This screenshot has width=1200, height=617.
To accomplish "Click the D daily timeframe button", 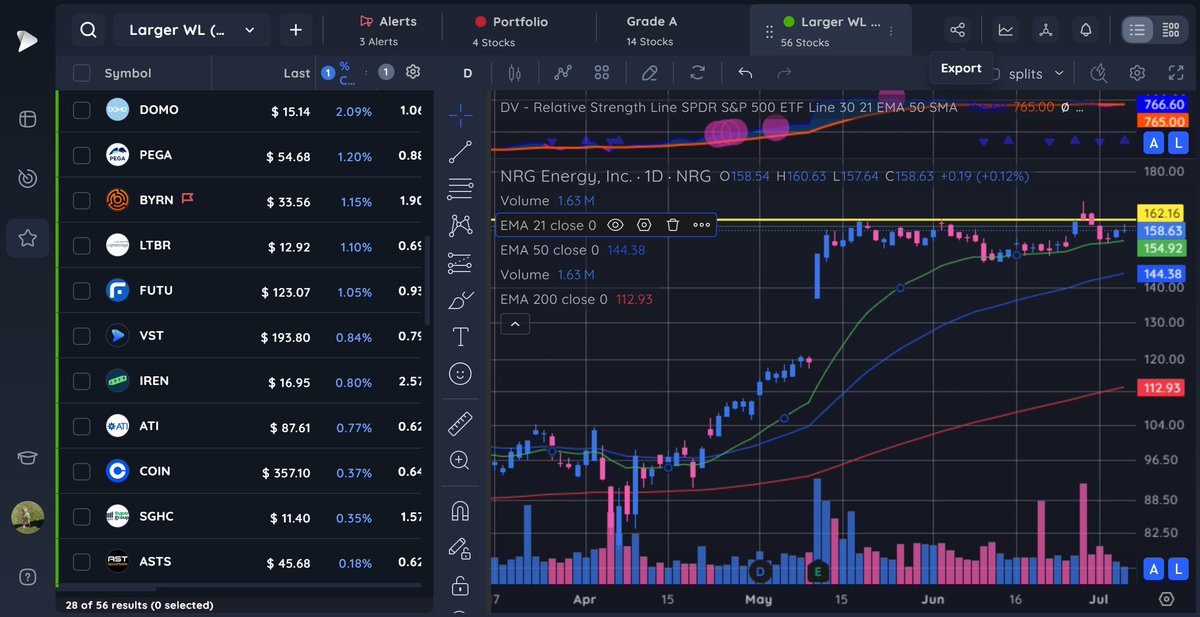I will pos(467,73).
